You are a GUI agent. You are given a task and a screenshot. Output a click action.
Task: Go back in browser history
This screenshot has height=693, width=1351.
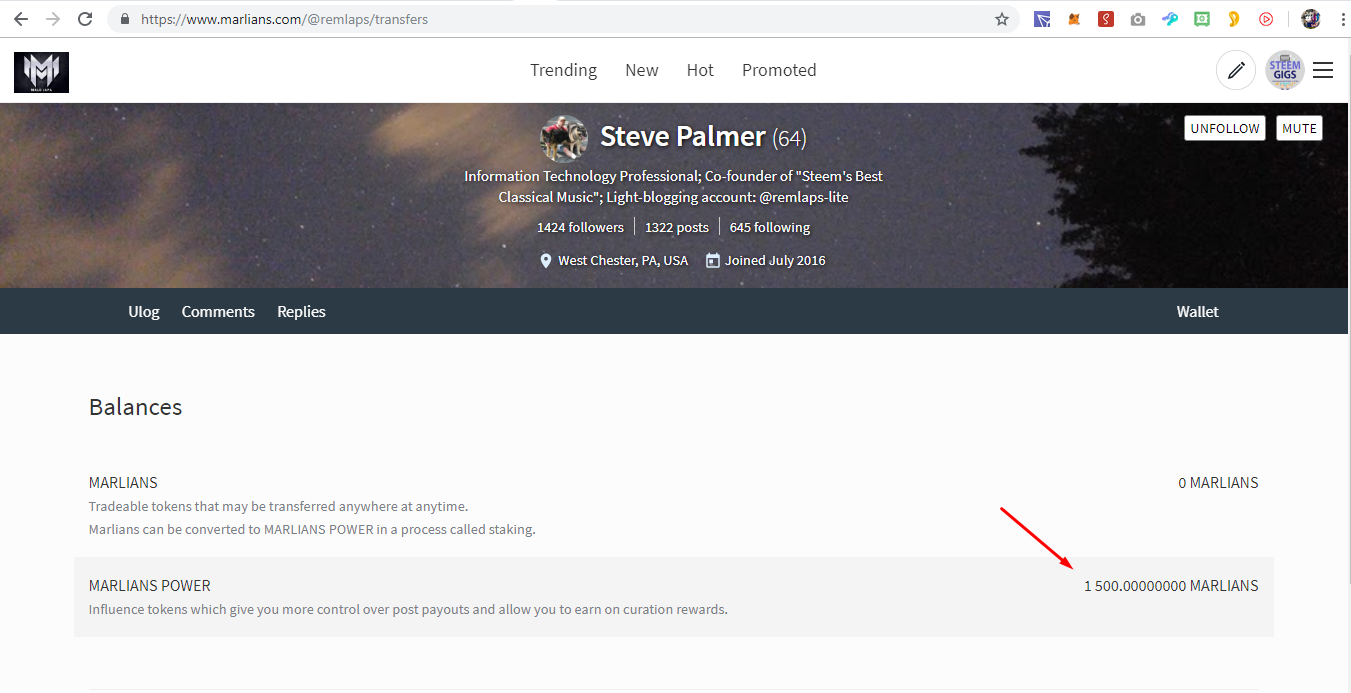tap(21, 19)
